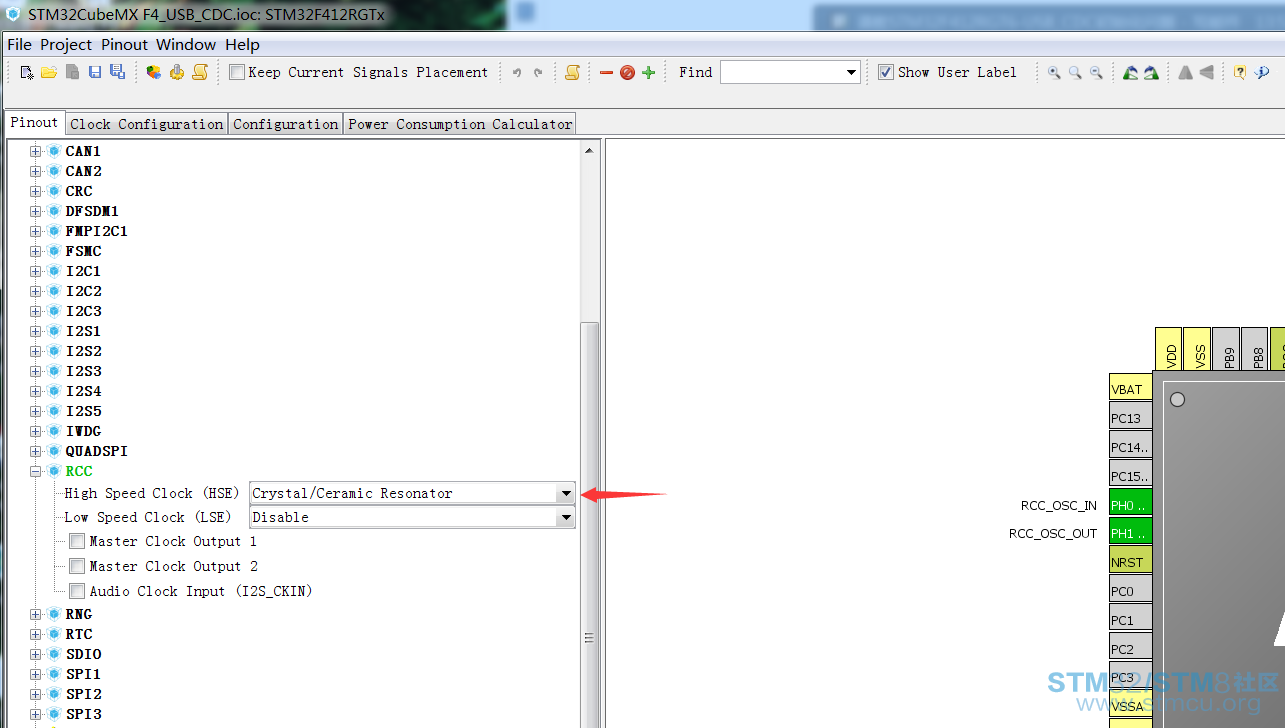
Task: Enable Master Clock Output 1 checkbox
Action: pyautogui.click(x=77, y=541)
